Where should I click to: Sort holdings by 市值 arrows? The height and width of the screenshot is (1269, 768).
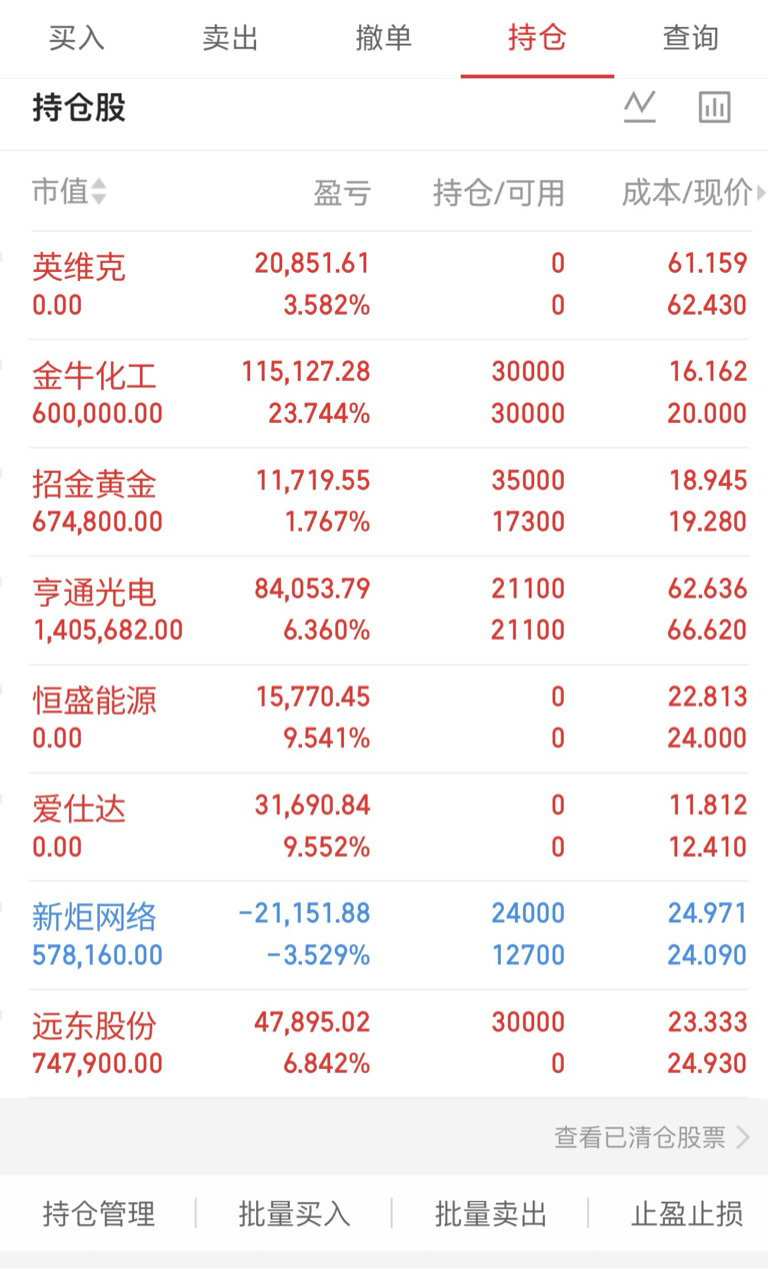(x=98, y=191)
